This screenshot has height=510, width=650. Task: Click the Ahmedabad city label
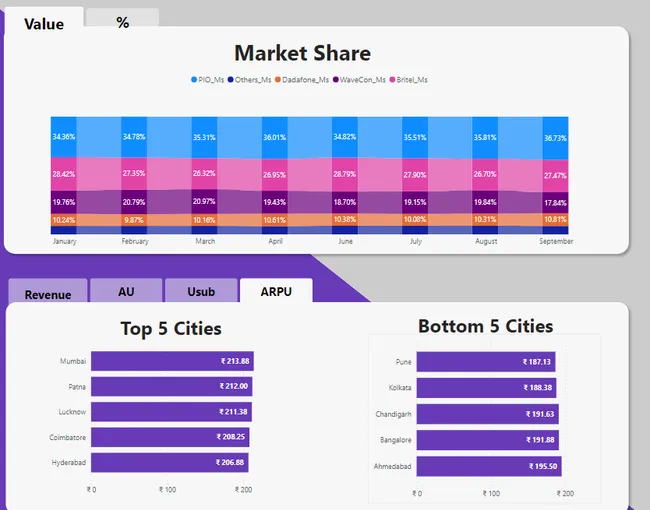coord(393,466)
